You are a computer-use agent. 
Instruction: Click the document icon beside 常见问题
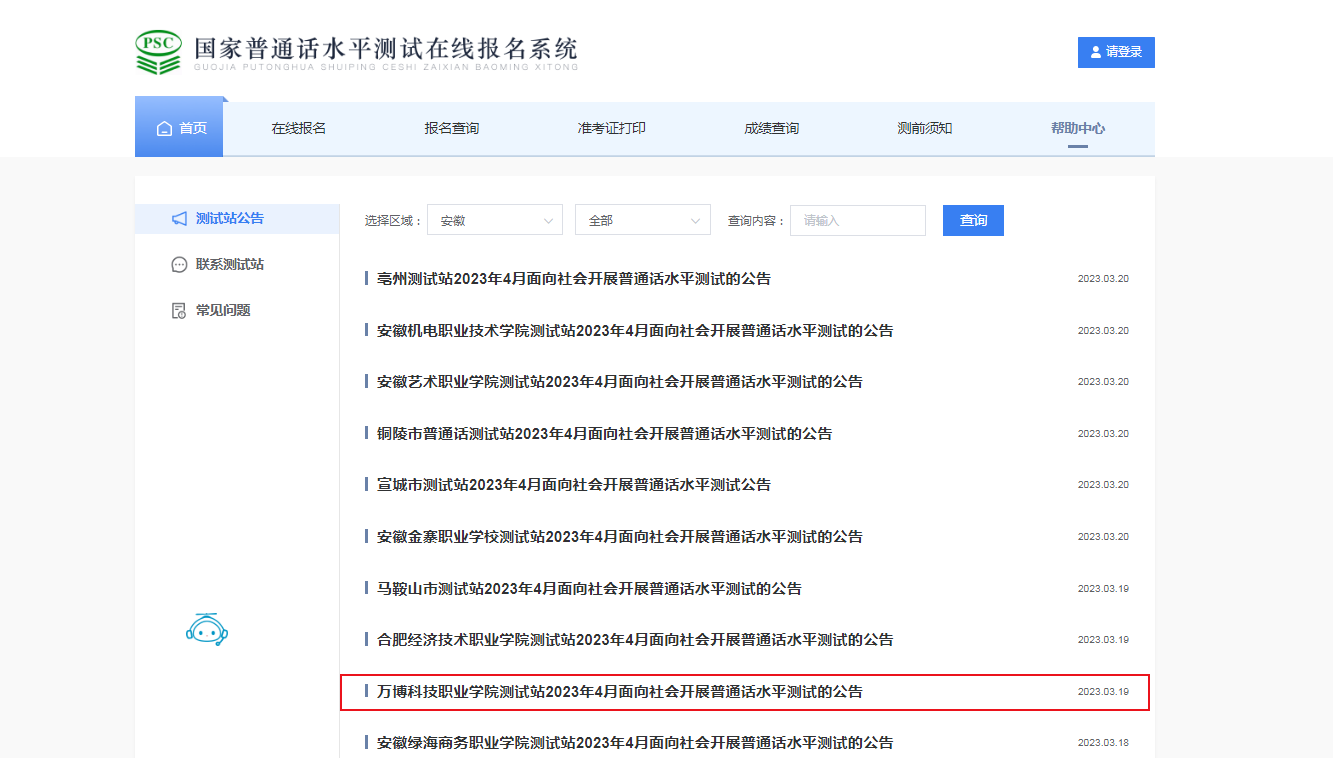click(x=179, y=311)
